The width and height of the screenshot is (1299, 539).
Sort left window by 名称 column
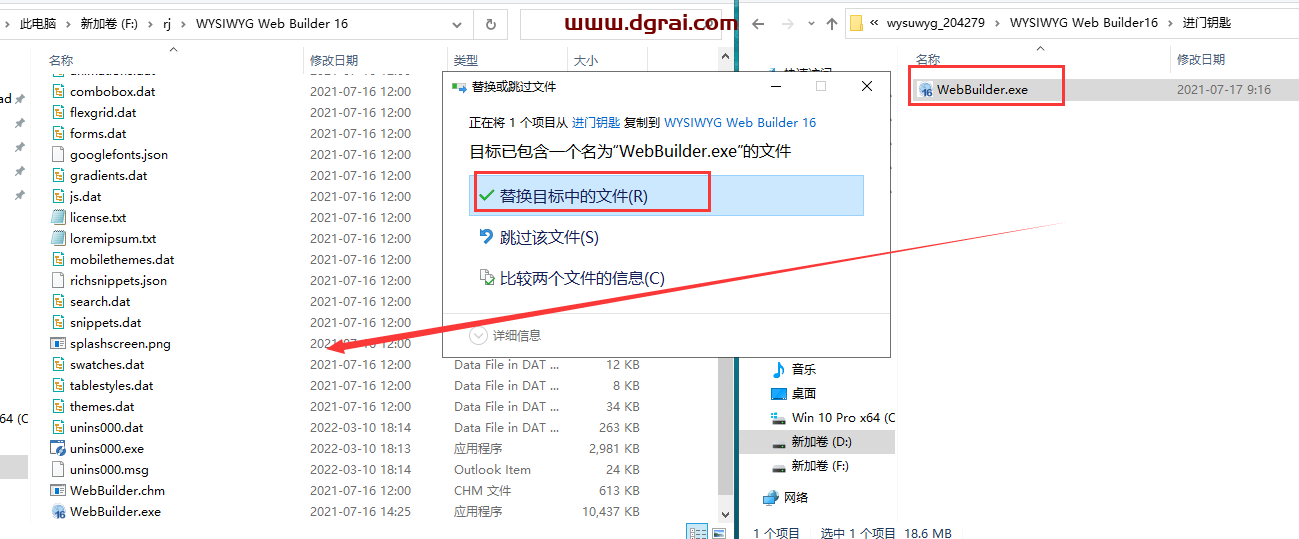61,61
